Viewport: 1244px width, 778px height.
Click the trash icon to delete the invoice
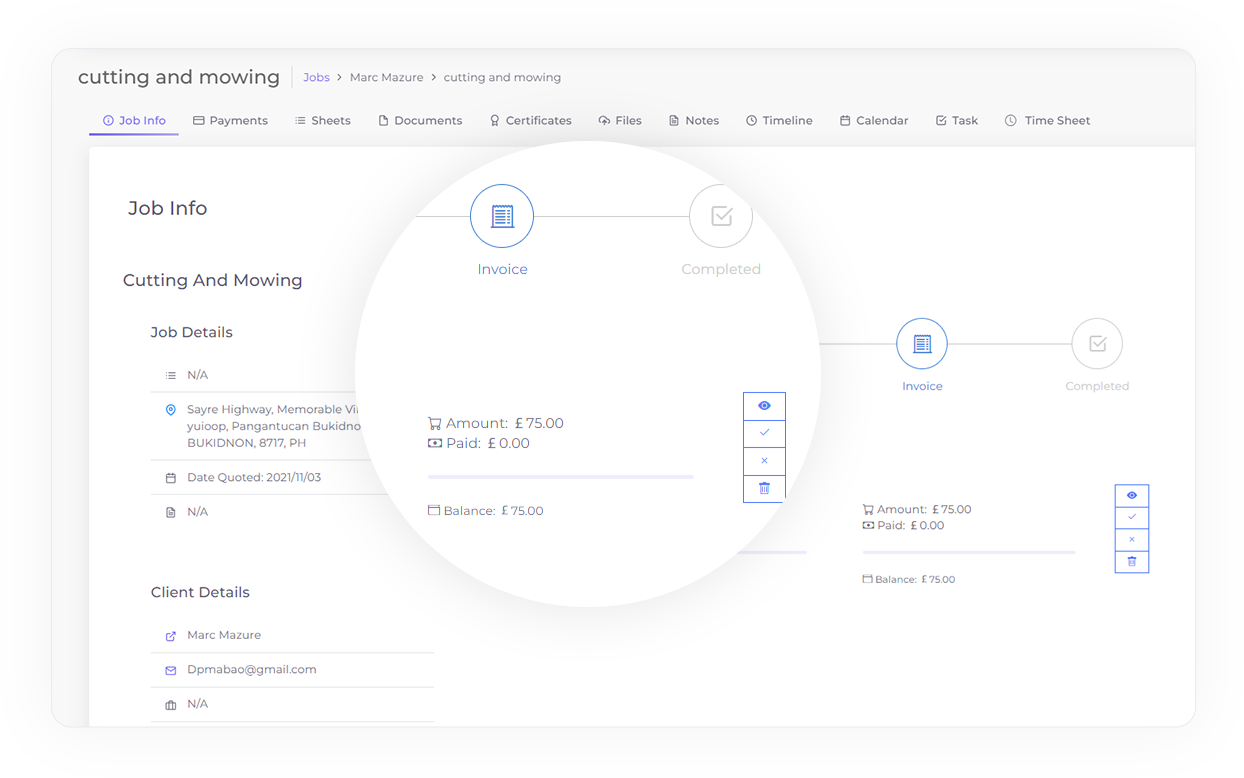[764, 488]
